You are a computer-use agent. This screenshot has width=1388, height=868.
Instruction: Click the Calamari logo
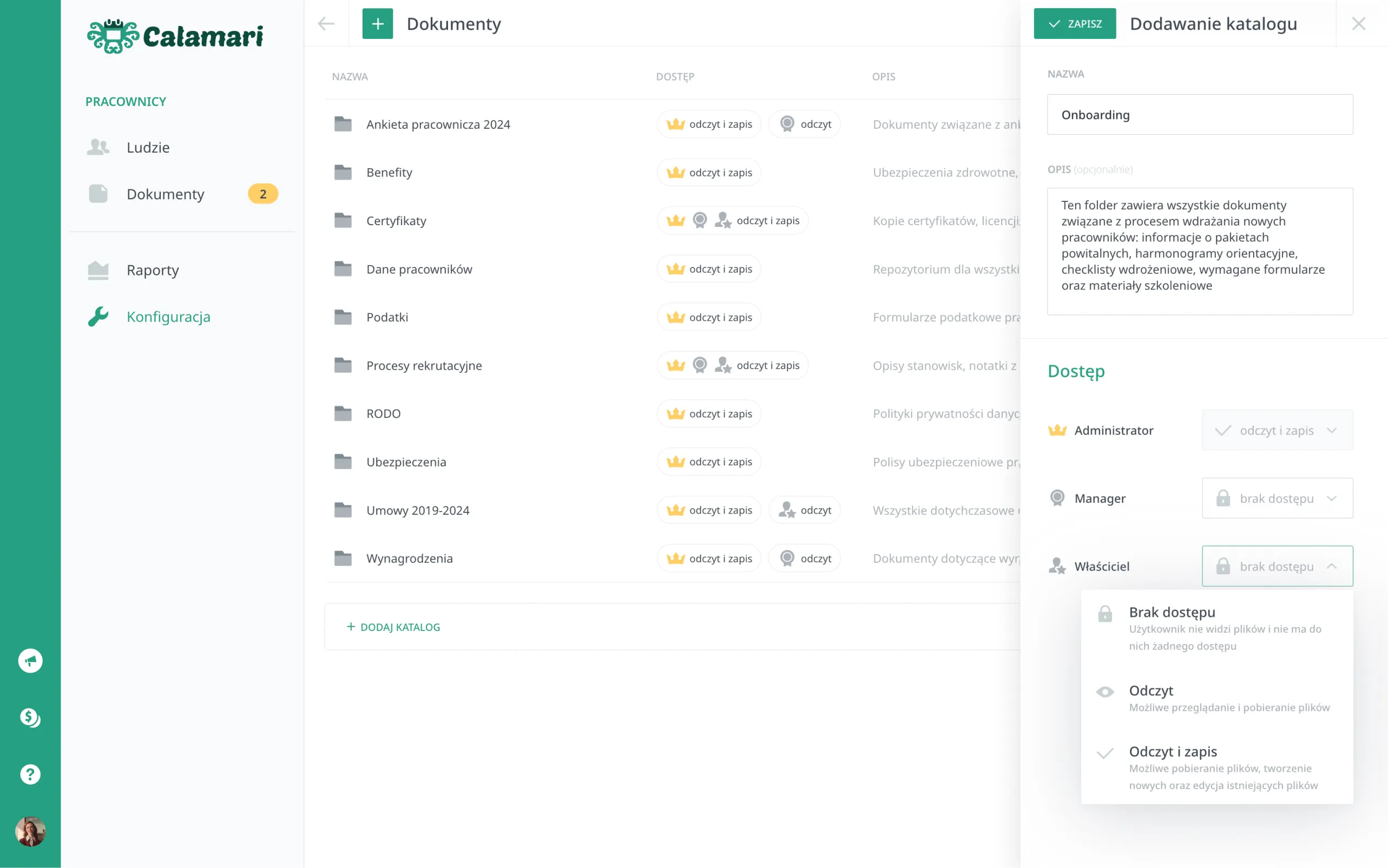(x=175, y=36)
